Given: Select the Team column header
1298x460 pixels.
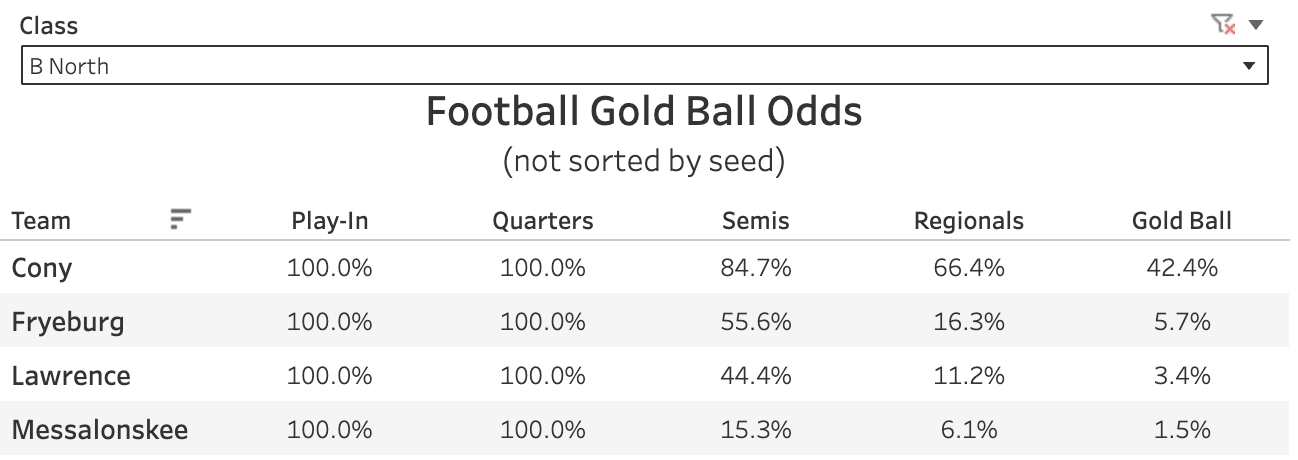Looking at the screenshot, I should 41,221.
